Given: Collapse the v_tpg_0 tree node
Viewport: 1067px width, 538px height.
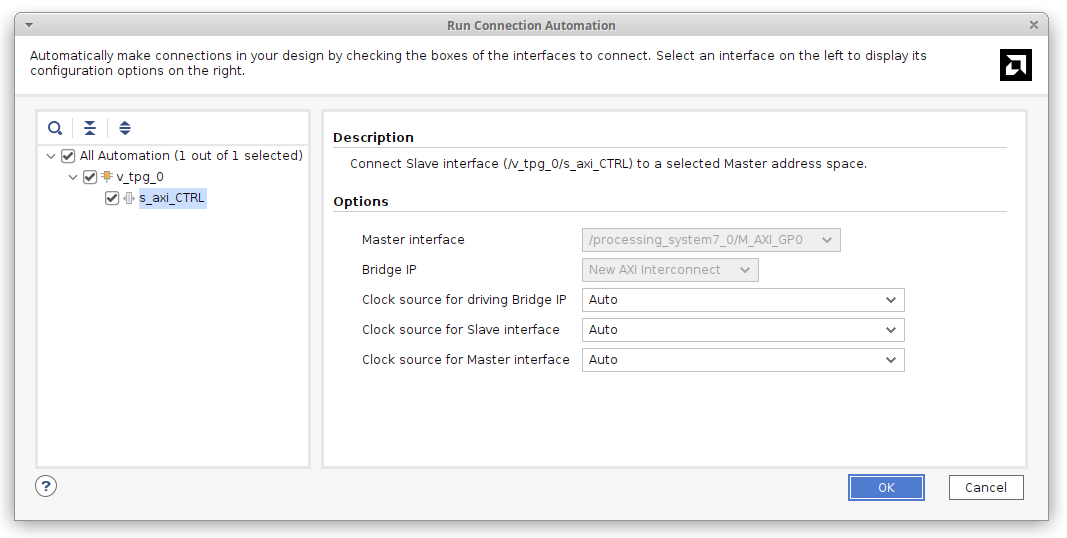Looking at the screenshot, I should 73,177.
